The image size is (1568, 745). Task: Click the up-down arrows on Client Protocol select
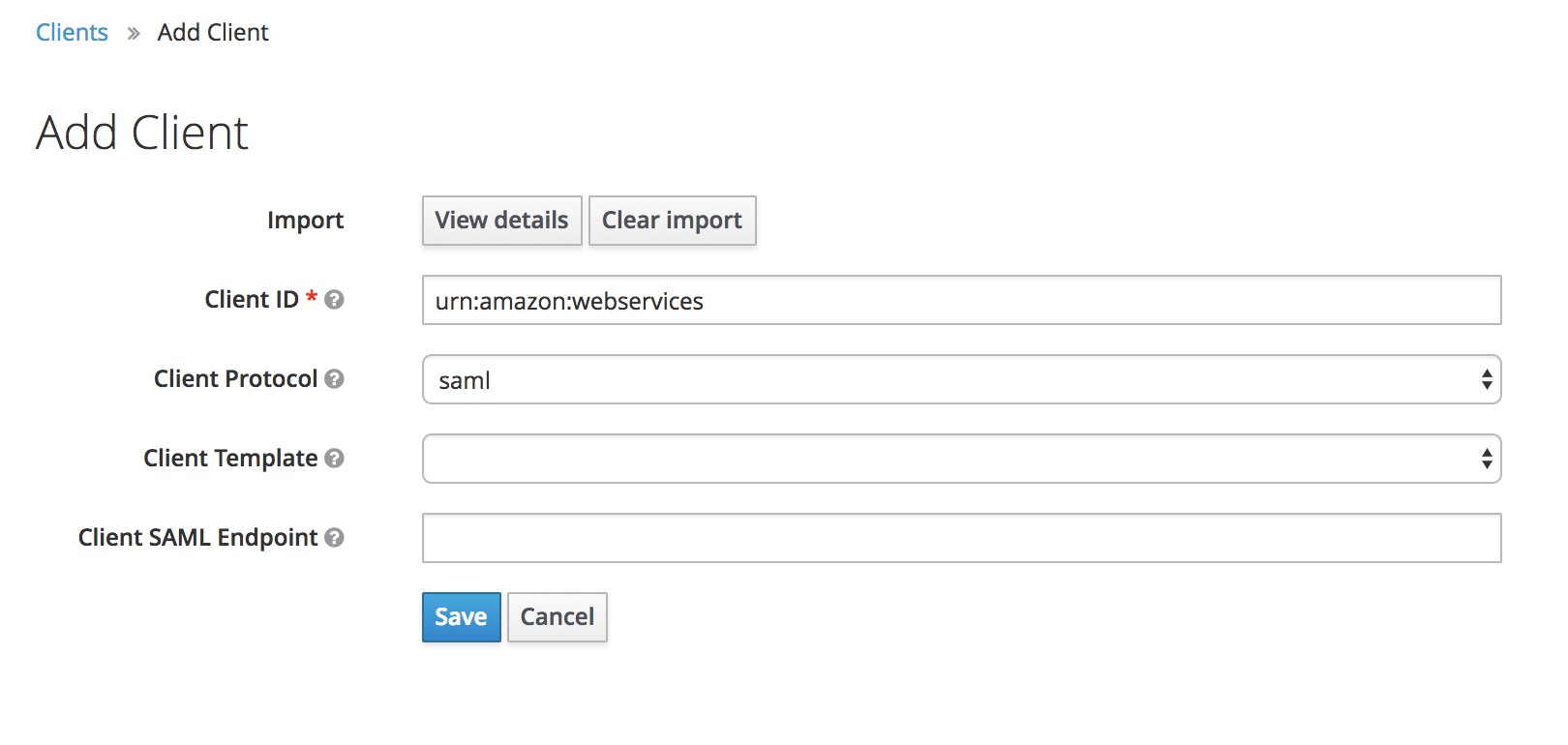tap(1486, 379)
